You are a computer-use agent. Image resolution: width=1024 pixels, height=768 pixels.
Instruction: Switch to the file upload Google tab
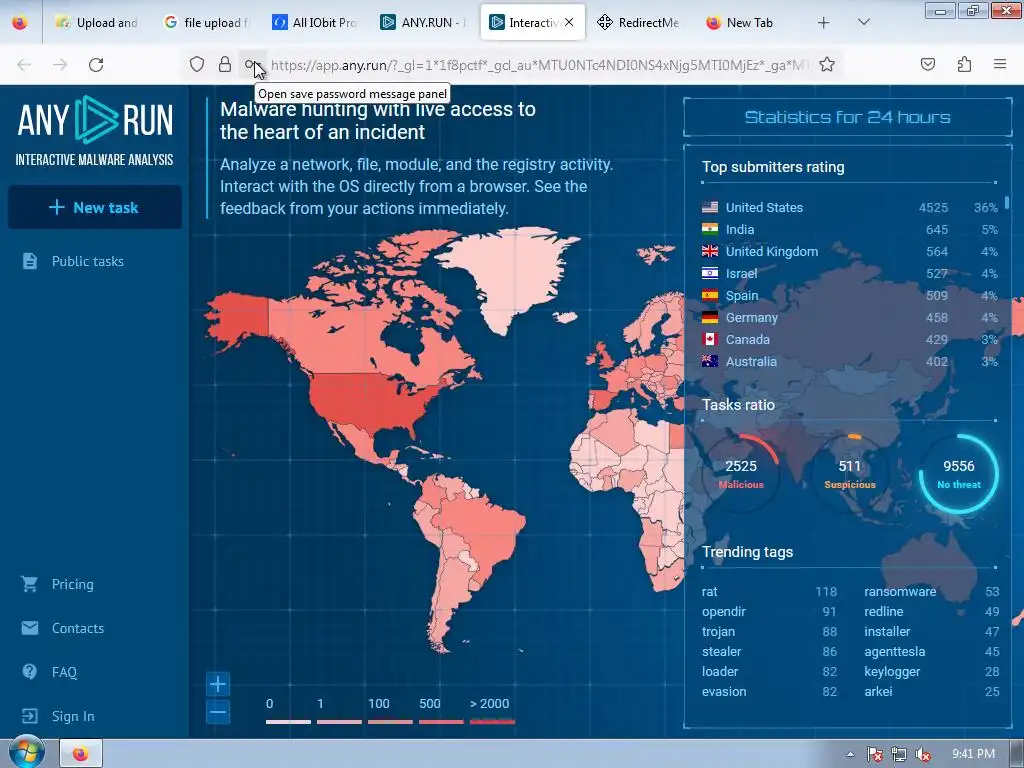206,23
